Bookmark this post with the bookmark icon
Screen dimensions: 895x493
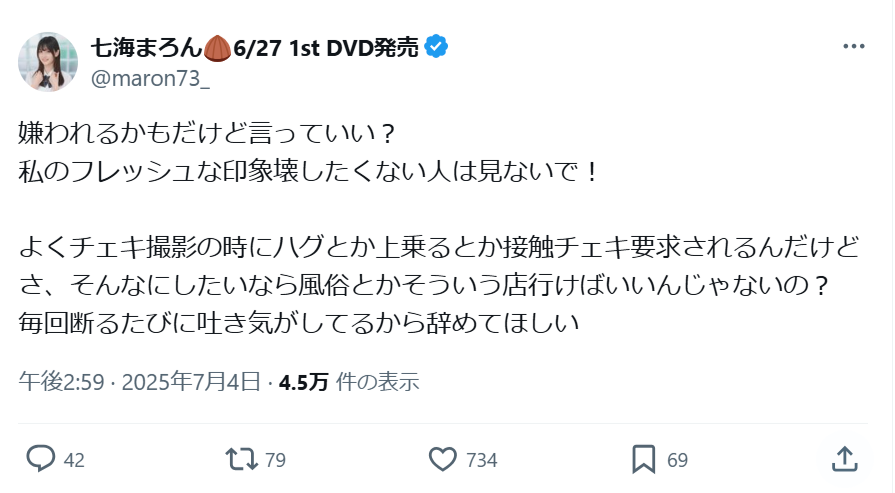click(x=644, y=459)
